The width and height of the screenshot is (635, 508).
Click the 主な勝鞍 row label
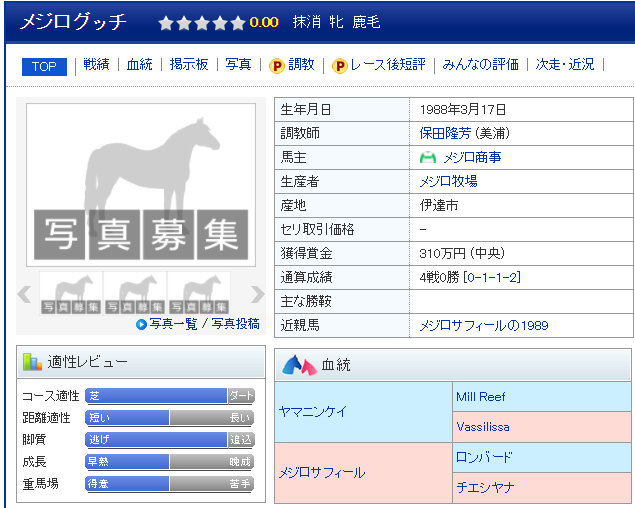click(306, 301)
